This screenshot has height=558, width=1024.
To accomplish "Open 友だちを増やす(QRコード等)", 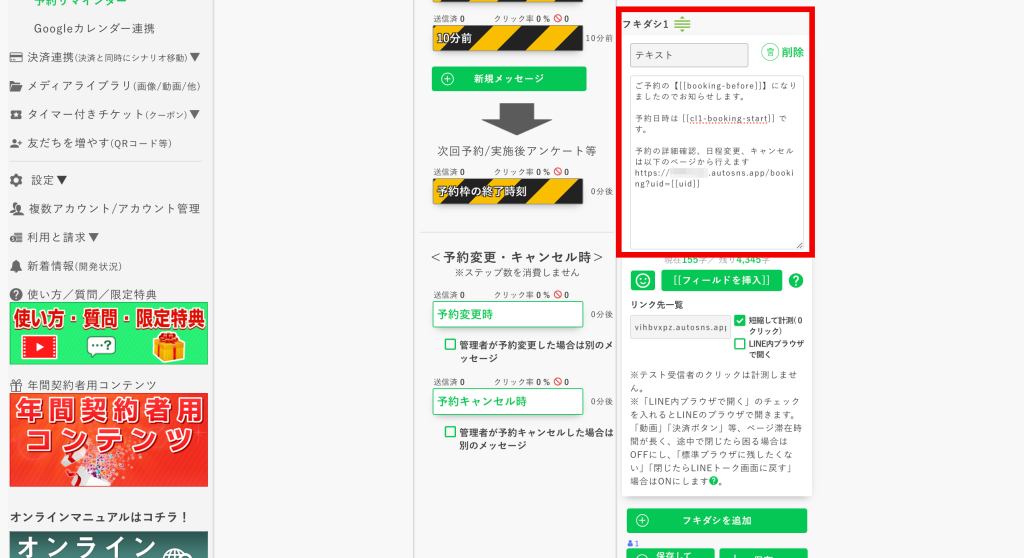I will coord(99,143).
